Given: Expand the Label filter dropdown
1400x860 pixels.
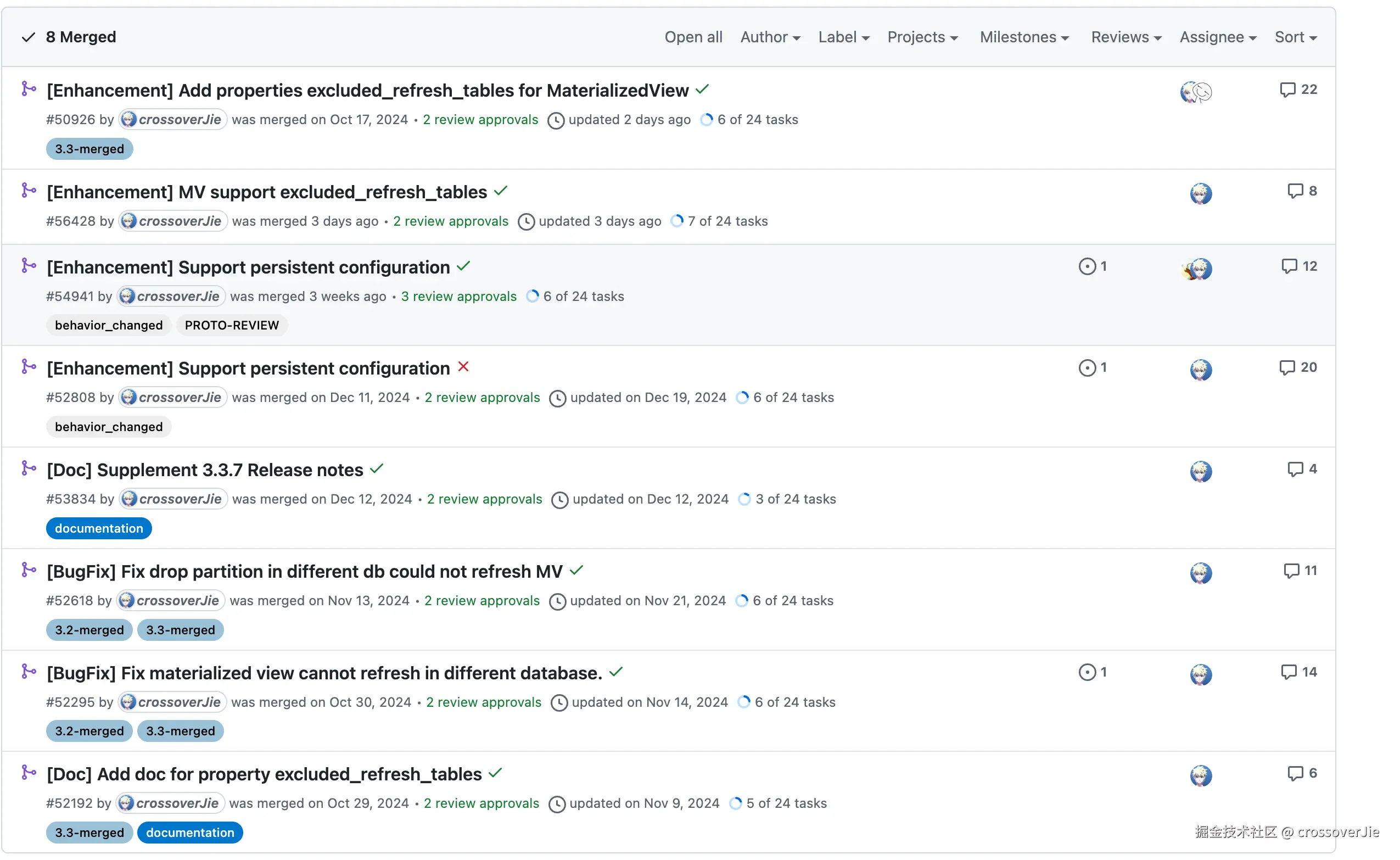Looking at the screenshot, I should pyautogui.click(x=843, y=37).
